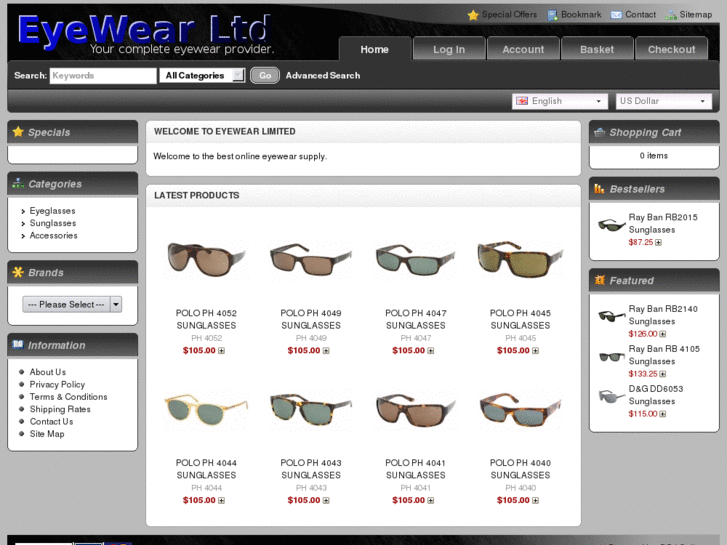This screenshot has width=727, height=545.
Task: Click the Special Offers text link
Action: click(x=509, y=15)
